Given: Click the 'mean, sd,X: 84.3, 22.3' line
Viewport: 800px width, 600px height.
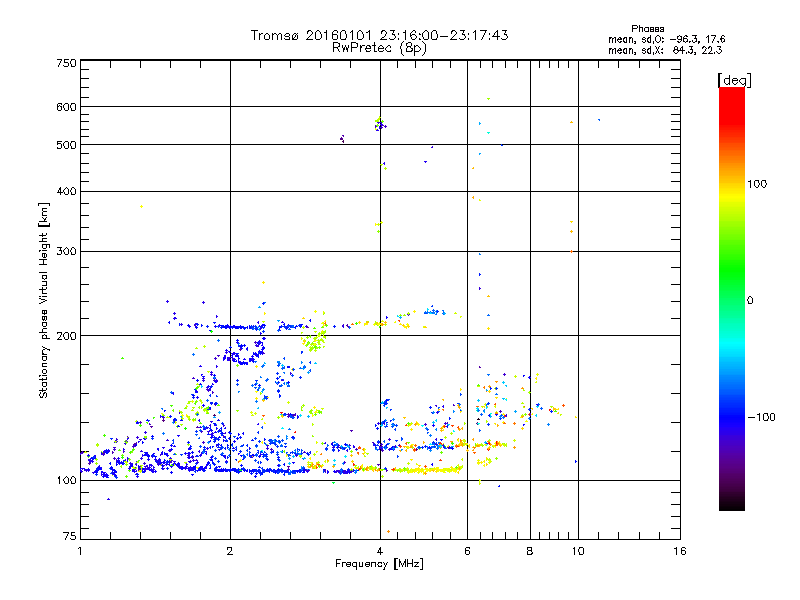Looking at the screenshot, I should click(x=665, y=50).
